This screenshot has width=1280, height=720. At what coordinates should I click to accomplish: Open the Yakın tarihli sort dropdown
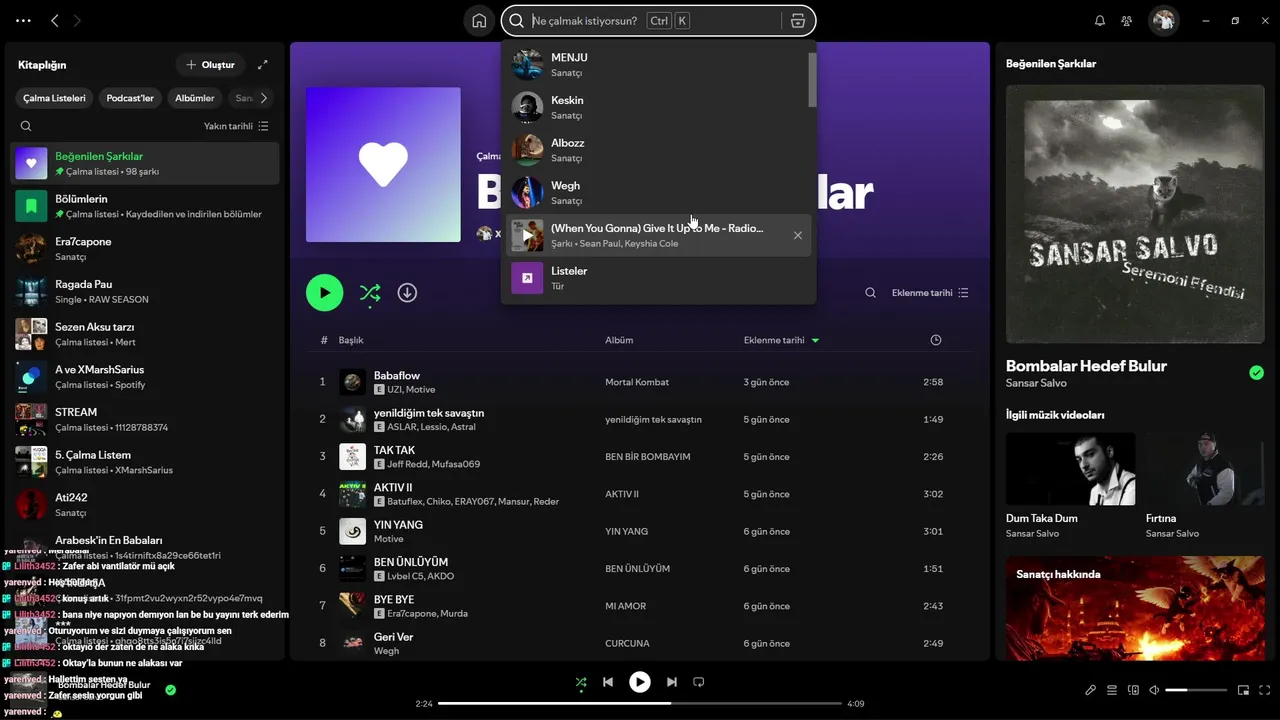point(236,126)
